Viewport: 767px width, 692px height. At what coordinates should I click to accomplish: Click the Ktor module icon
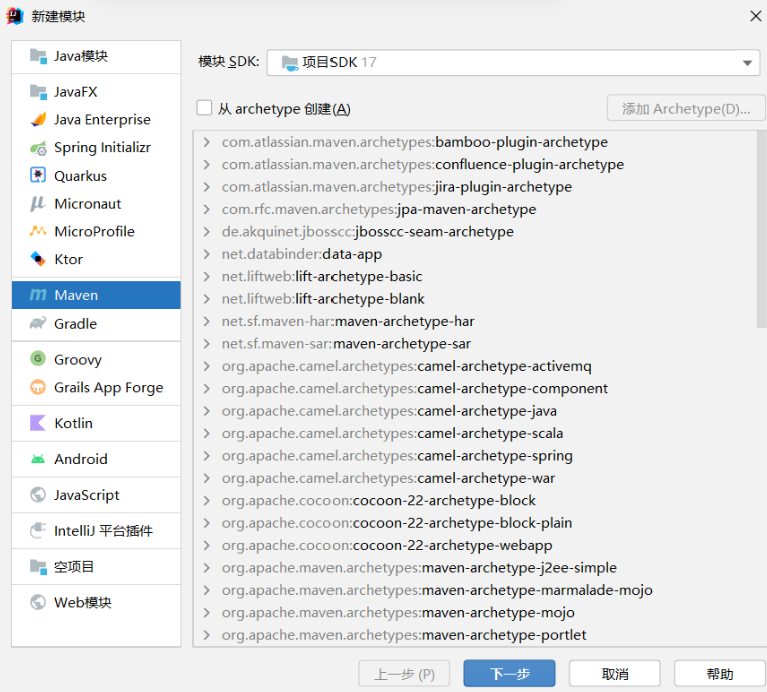pyautogui.click(x=38, y=260)
